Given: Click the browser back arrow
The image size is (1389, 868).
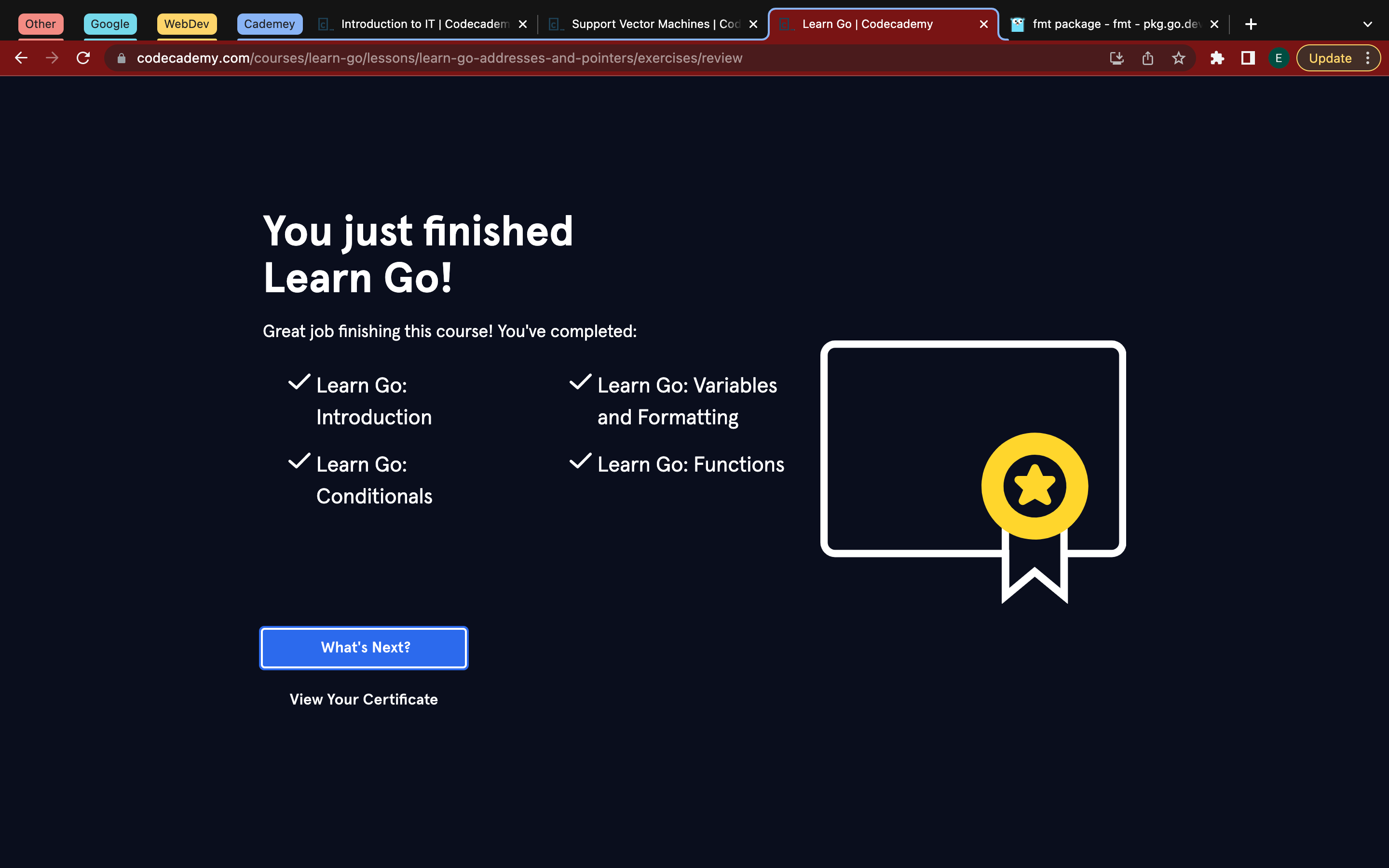Looking at the screenshot, I should (x=21, y=58).
